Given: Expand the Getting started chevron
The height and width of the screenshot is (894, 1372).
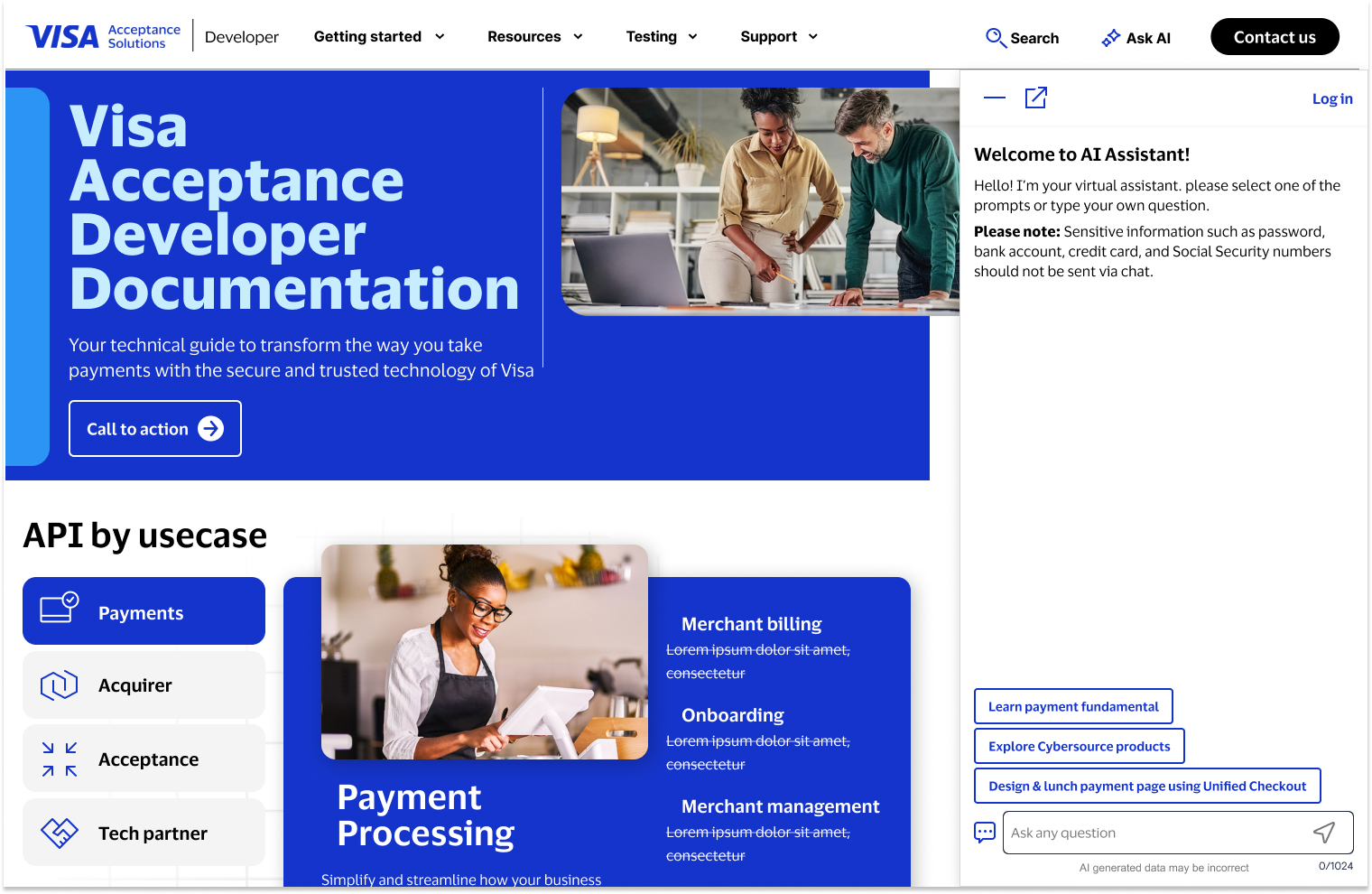Looking at the screenshot, I should 440,37.
